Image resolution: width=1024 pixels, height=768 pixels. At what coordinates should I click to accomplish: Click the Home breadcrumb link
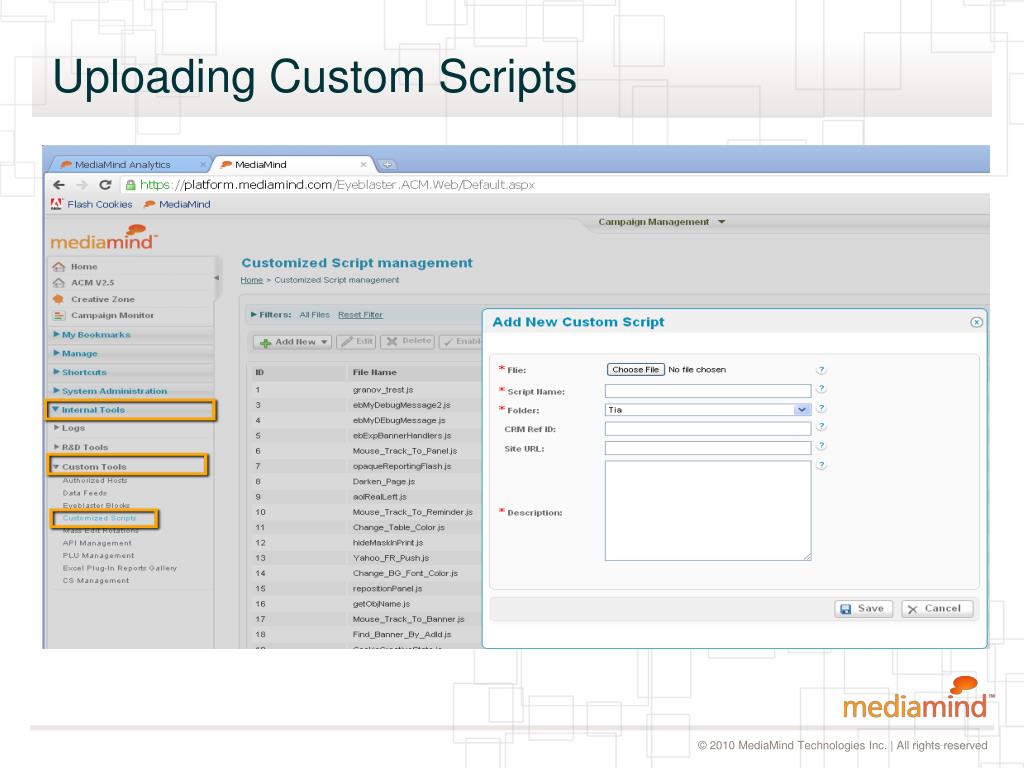coord(251,280)
